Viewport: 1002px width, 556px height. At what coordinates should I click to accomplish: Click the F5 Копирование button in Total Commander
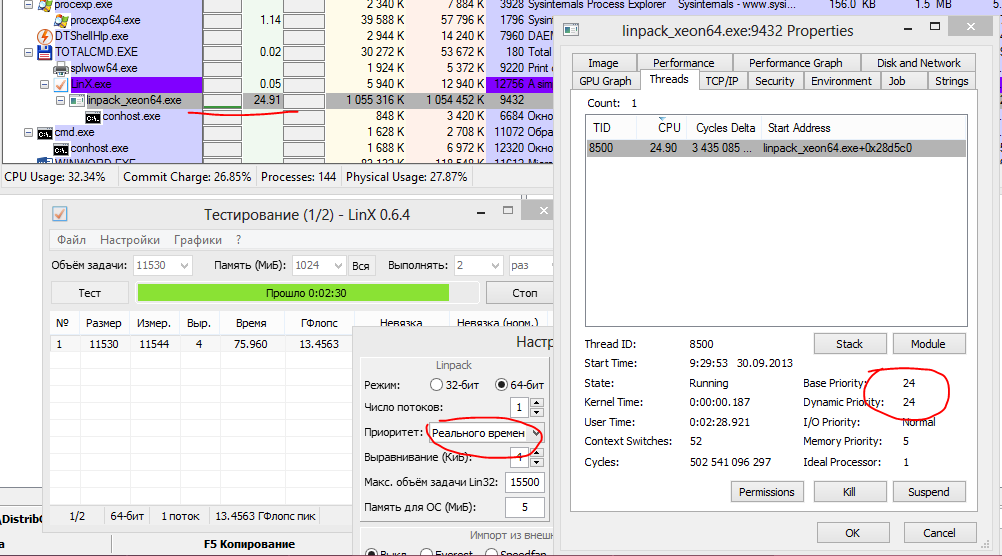pos(249,544)
